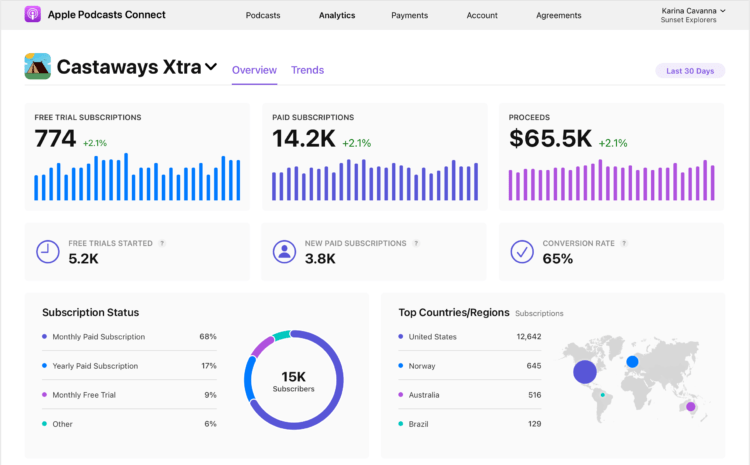Viewport: 750px width, 465px height.
Task: Click the 5.2K free trials started value
Action: tap(83, 259)
